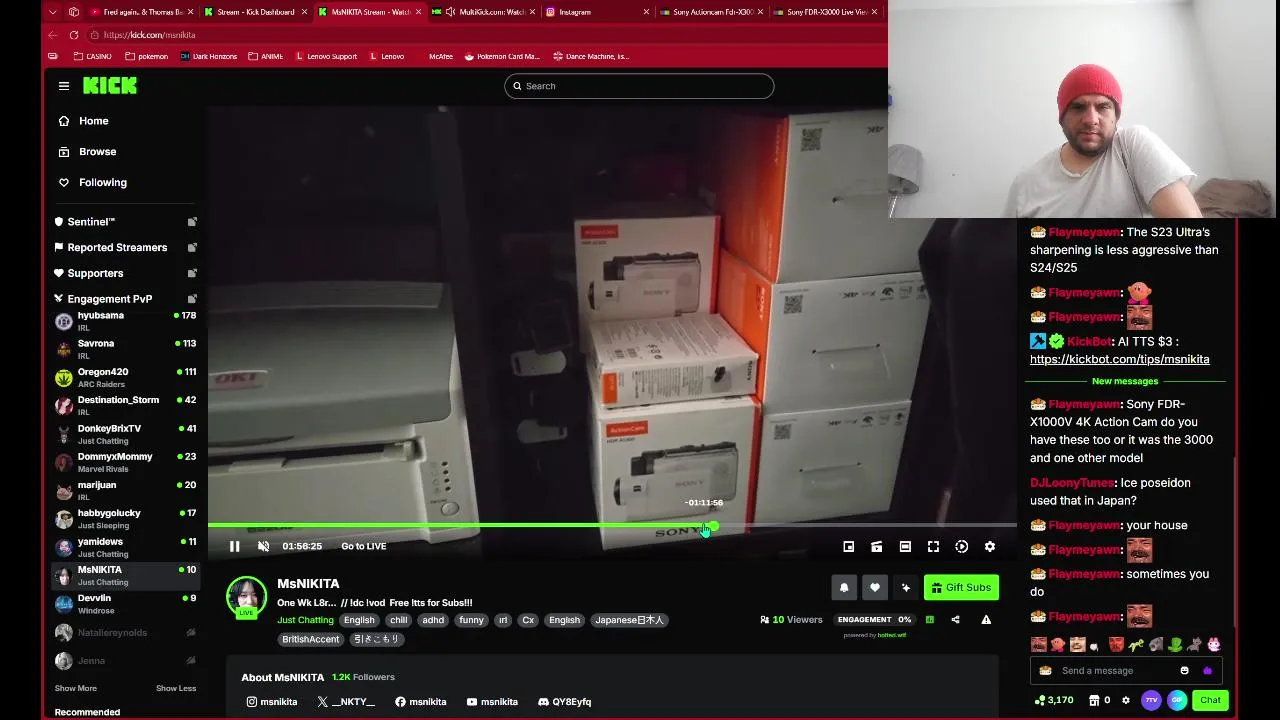Seek on the video progress bar

click(x=612, y=525)
